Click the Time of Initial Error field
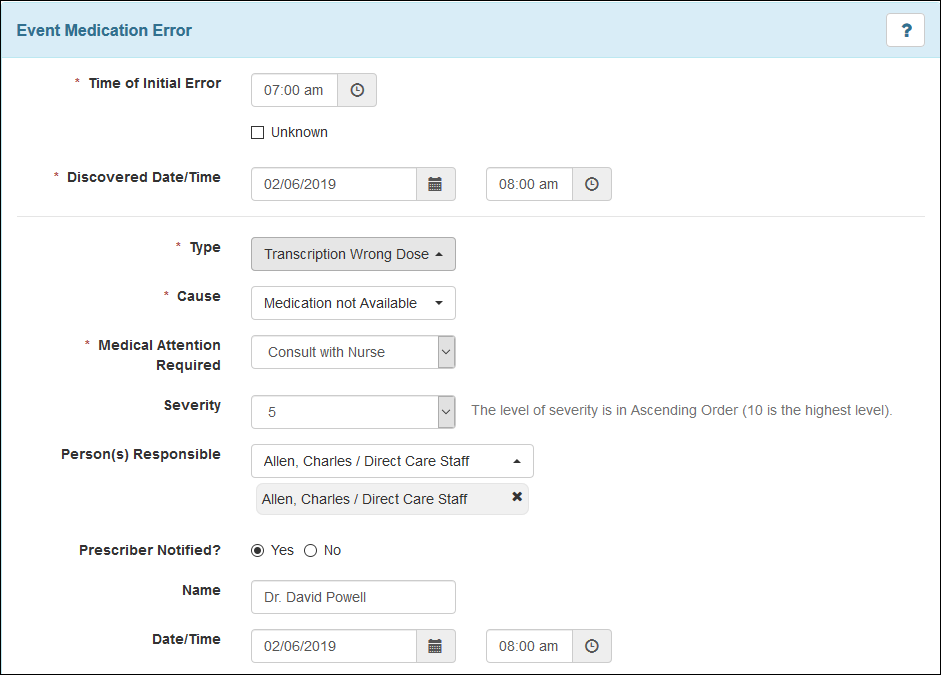 pos(294,90)
